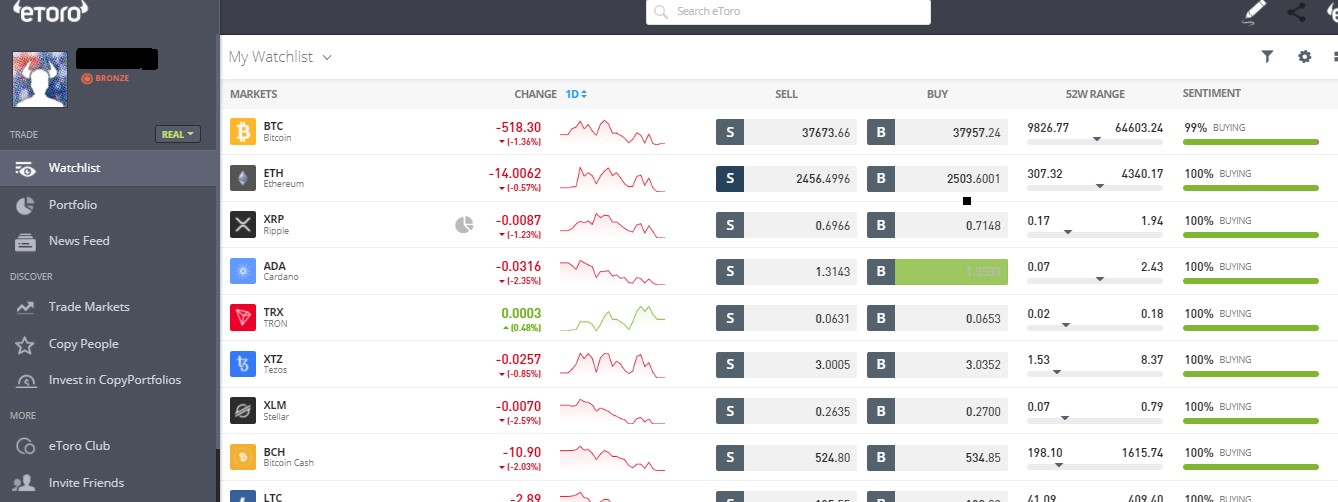
Task: Open the REAL account mode dropdown
Action: (x=179, y=134)
